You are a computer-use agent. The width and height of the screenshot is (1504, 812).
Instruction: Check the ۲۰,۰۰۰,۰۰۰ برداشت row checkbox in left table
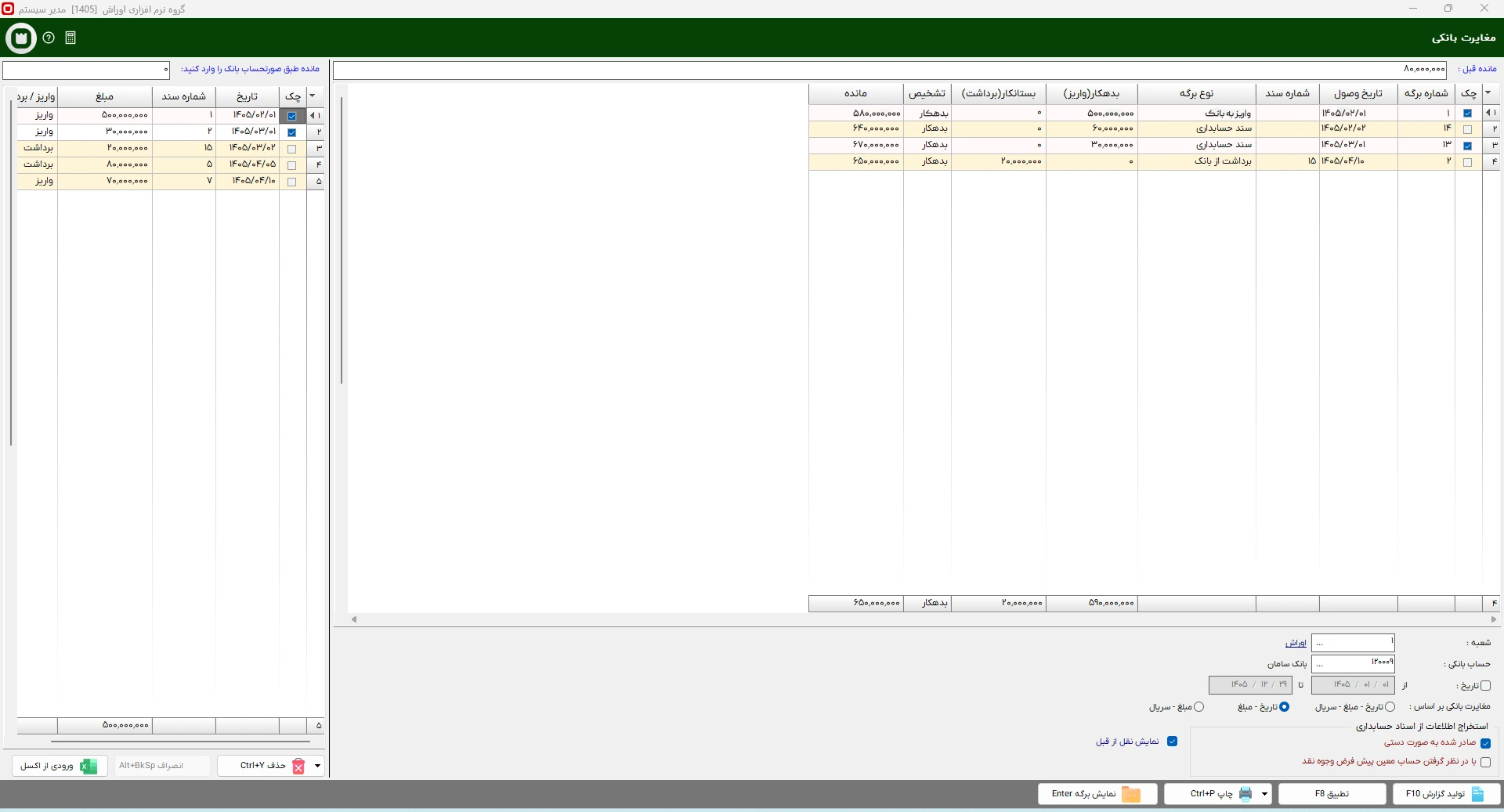292,149
